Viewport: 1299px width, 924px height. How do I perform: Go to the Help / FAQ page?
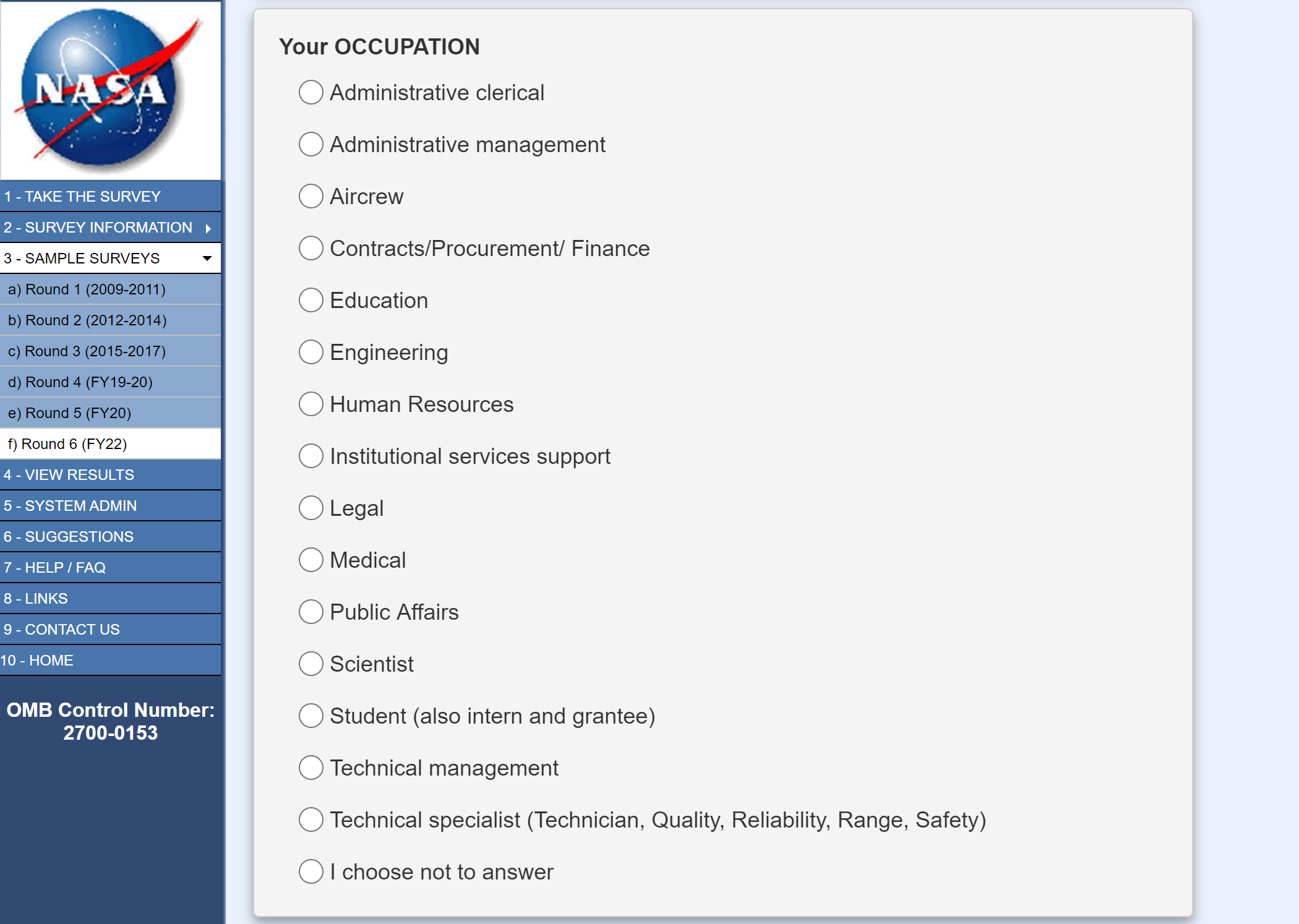click(54, 568)
